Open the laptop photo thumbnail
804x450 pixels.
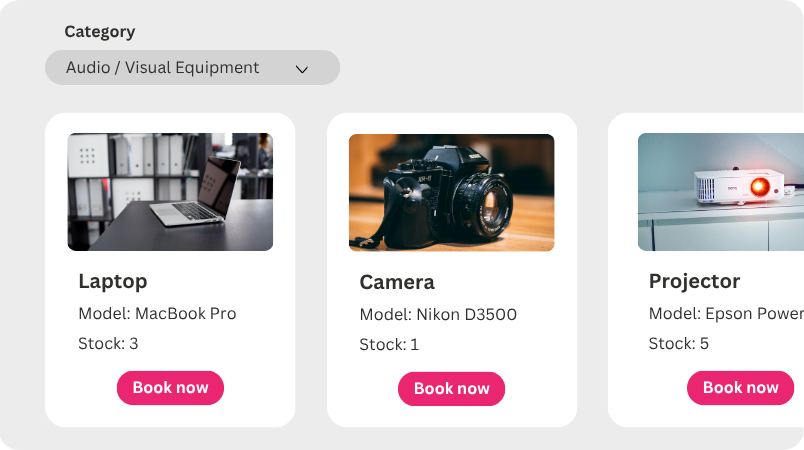170,192
